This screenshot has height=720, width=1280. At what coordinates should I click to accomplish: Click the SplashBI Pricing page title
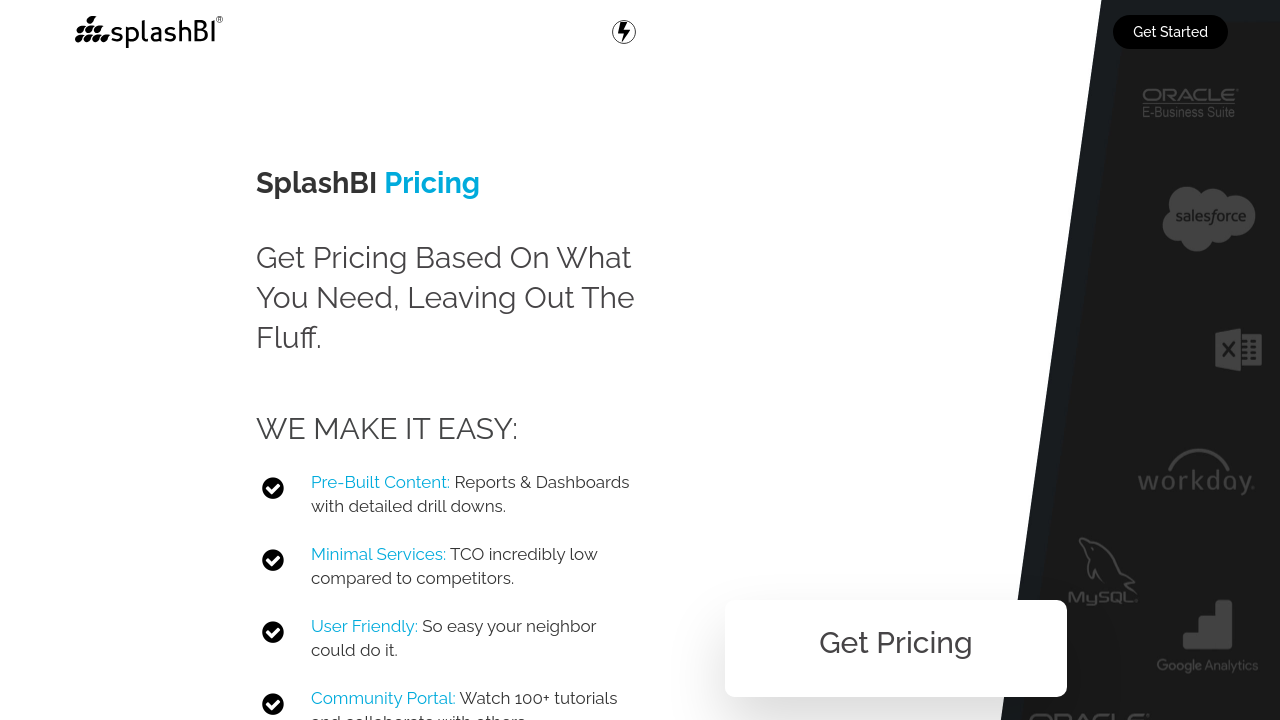coord(368,183)
